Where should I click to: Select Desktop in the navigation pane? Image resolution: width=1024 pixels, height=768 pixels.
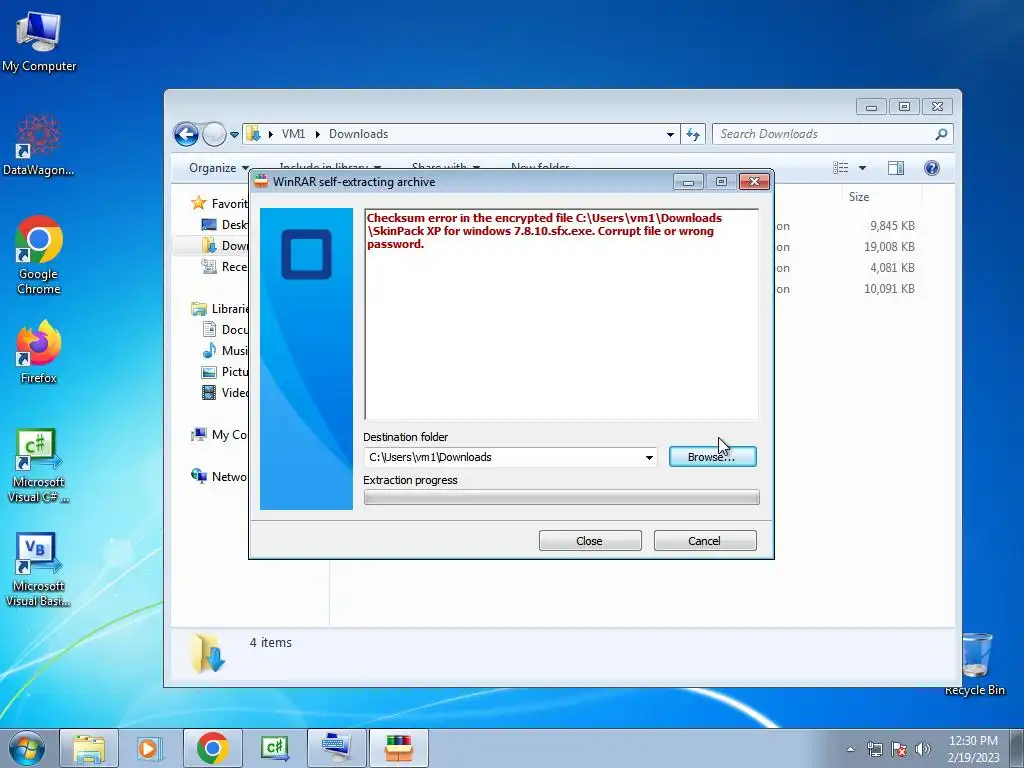225,225
